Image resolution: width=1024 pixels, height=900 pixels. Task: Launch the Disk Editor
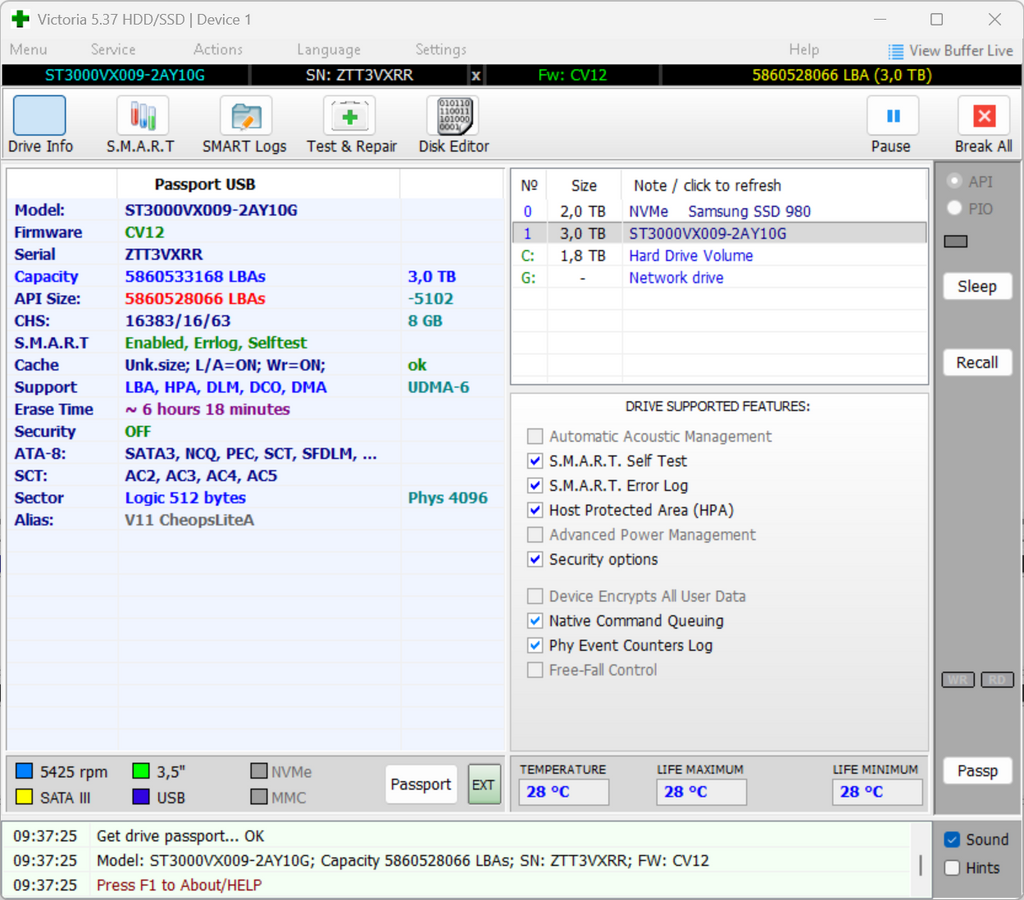tap(454, 124)
